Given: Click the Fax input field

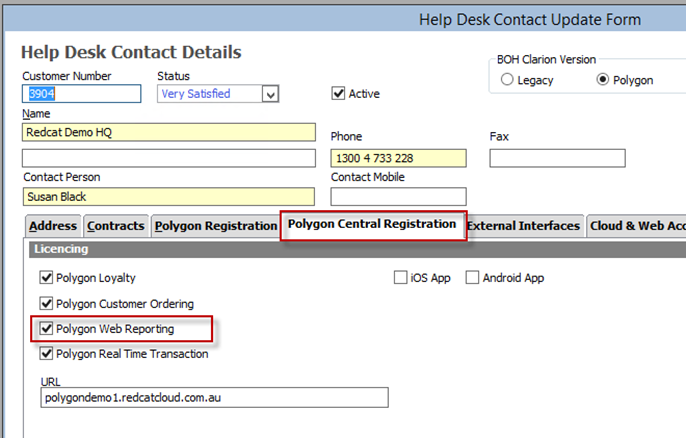Looking at the screenshot, I should [557, 158].
